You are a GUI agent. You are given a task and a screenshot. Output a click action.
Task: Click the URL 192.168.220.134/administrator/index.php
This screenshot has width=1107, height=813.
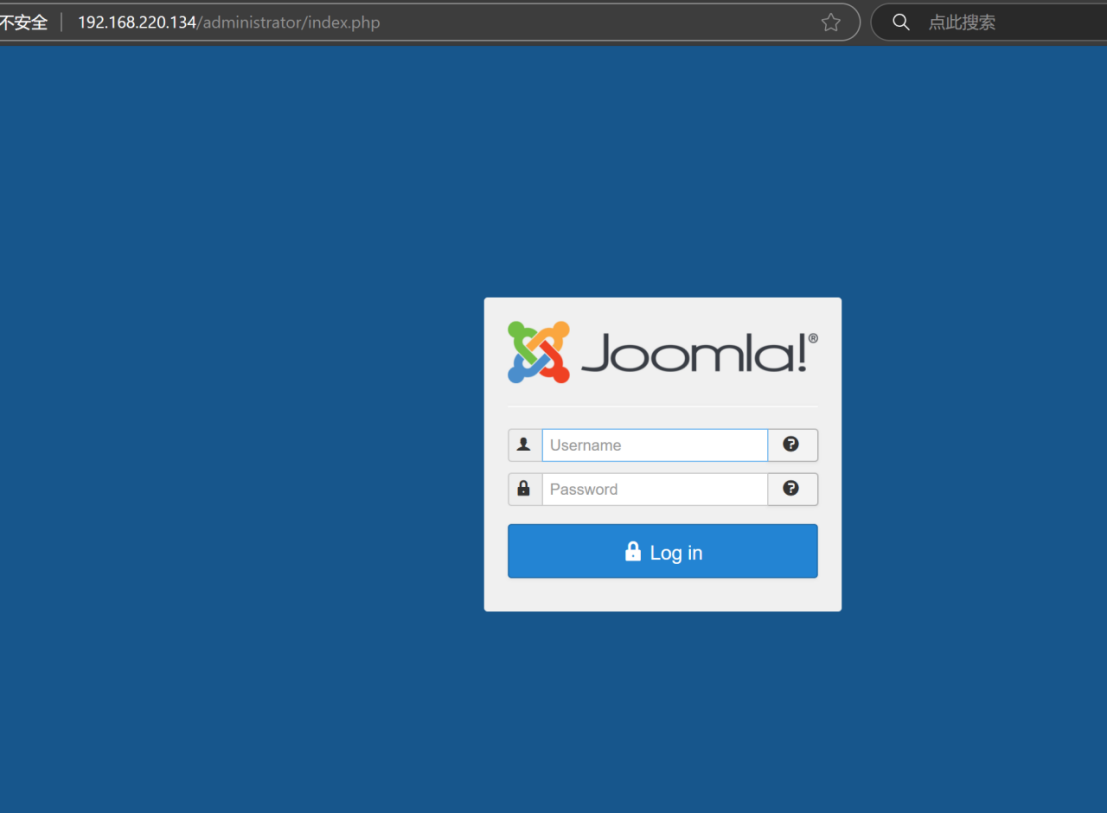(x=229, y=23)
